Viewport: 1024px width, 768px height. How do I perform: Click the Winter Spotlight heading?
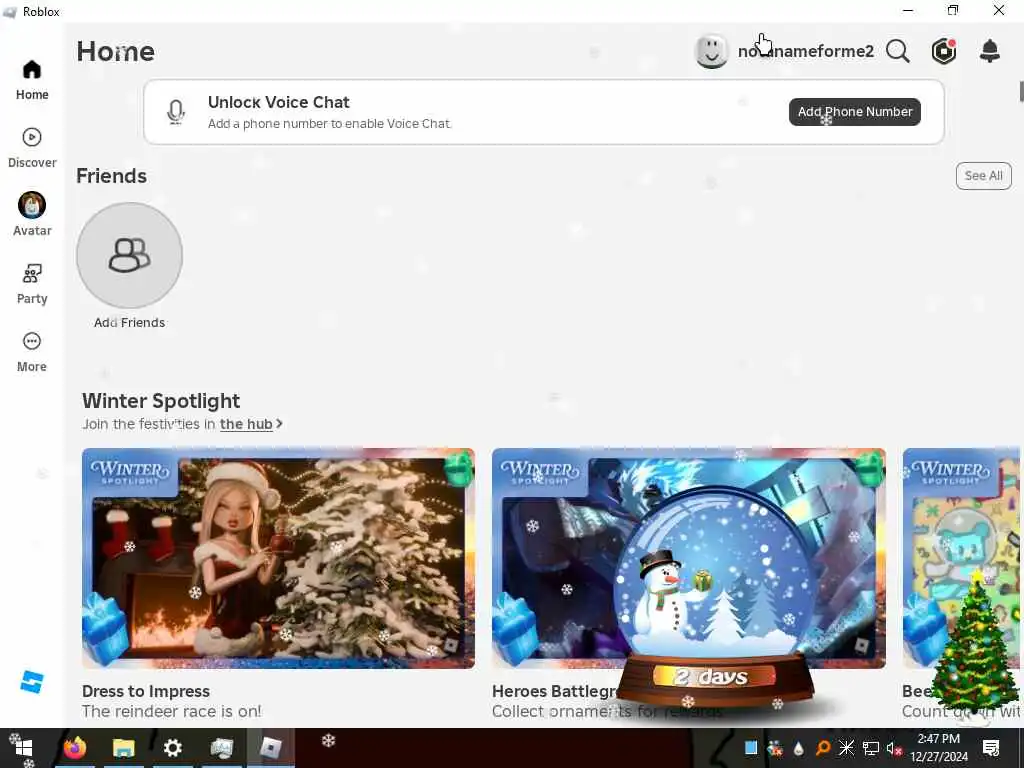tap(161, 400)
